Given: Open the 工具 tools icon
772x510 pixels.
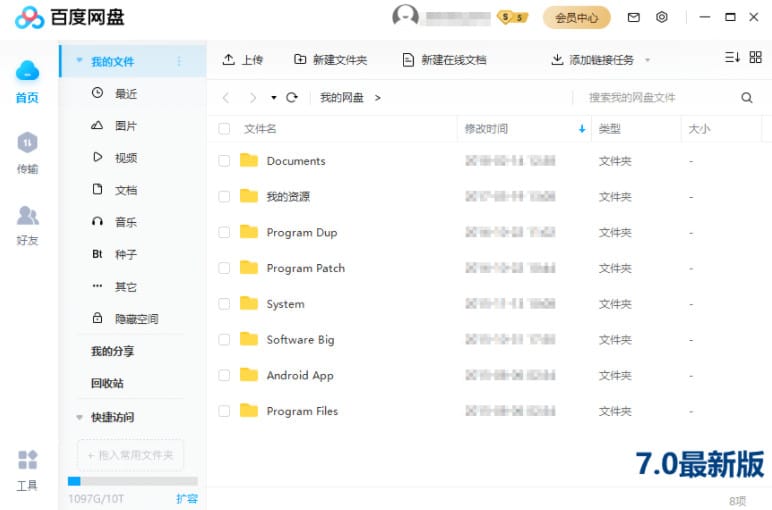Looking at the screenshot, I should click(x=28, y=459).
